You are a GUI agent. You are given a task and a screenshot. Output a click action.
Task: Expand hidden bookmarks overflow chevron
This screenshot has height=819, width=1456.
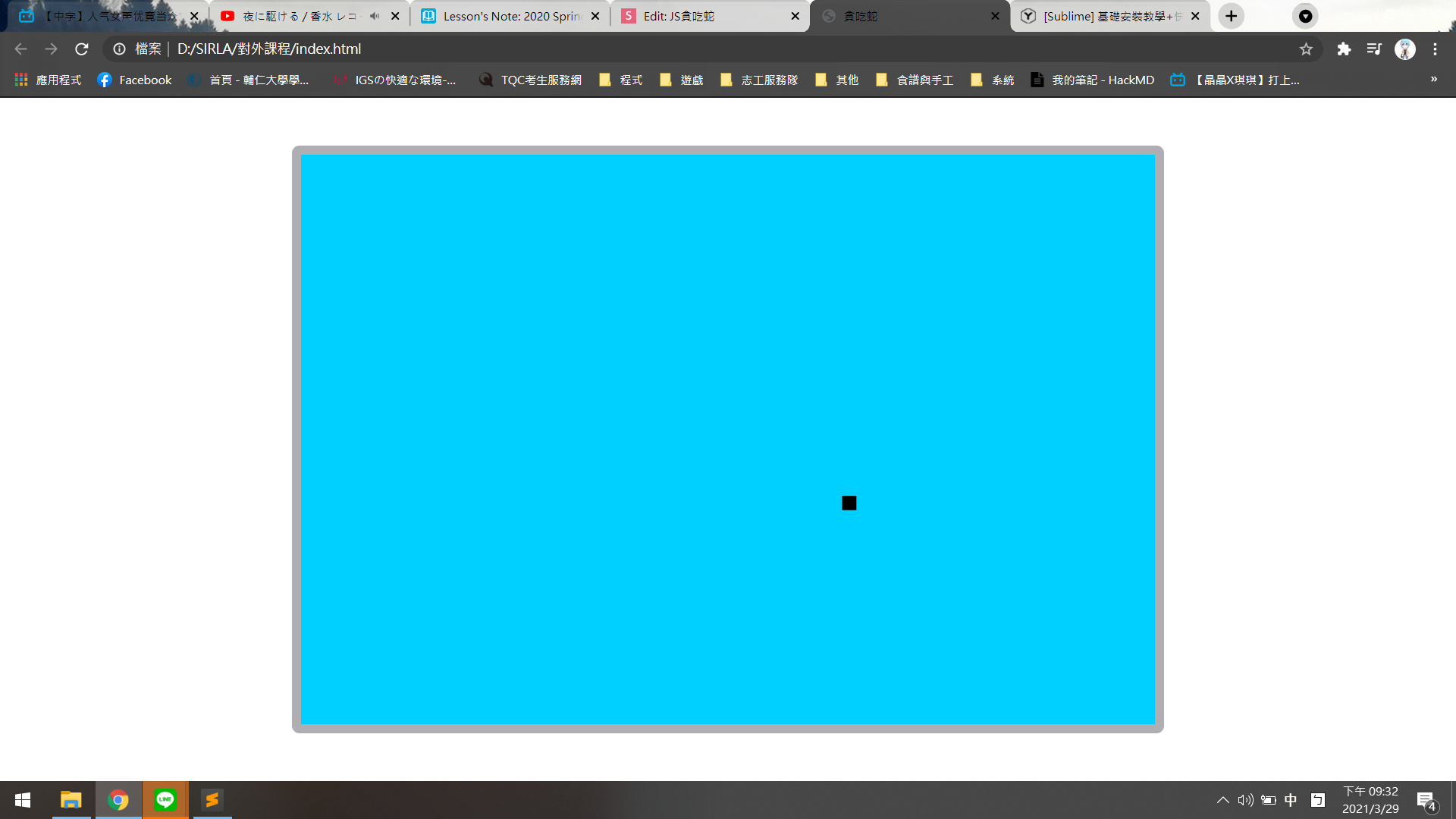1433,80
